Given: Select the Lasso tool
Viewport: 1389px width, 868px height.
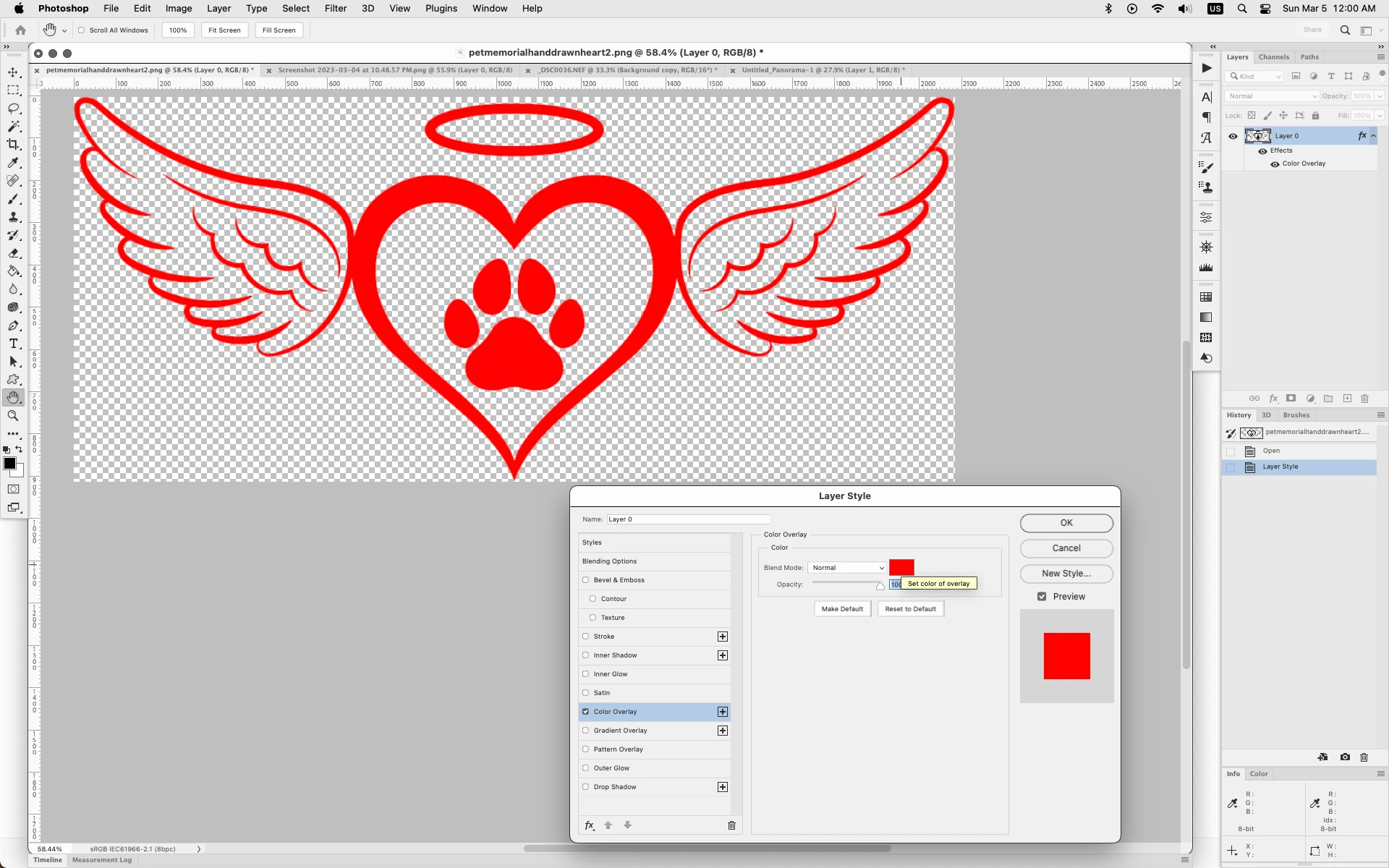Looking at the screenshot, I should coord(13,109).
